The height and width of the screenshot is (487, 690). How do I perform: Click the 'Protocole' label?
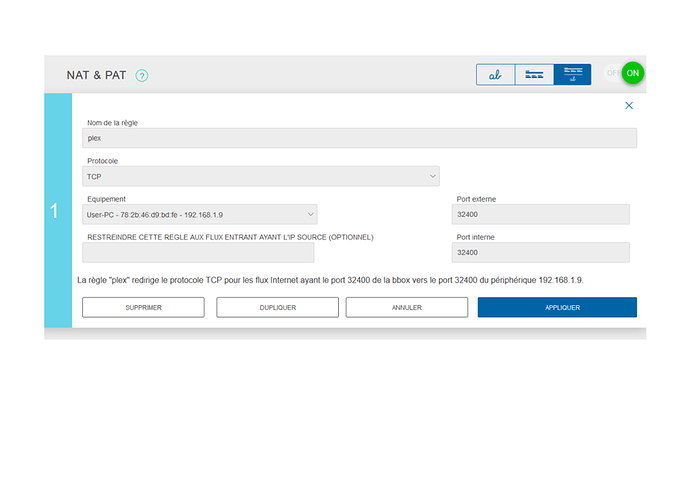coord(103,161)
